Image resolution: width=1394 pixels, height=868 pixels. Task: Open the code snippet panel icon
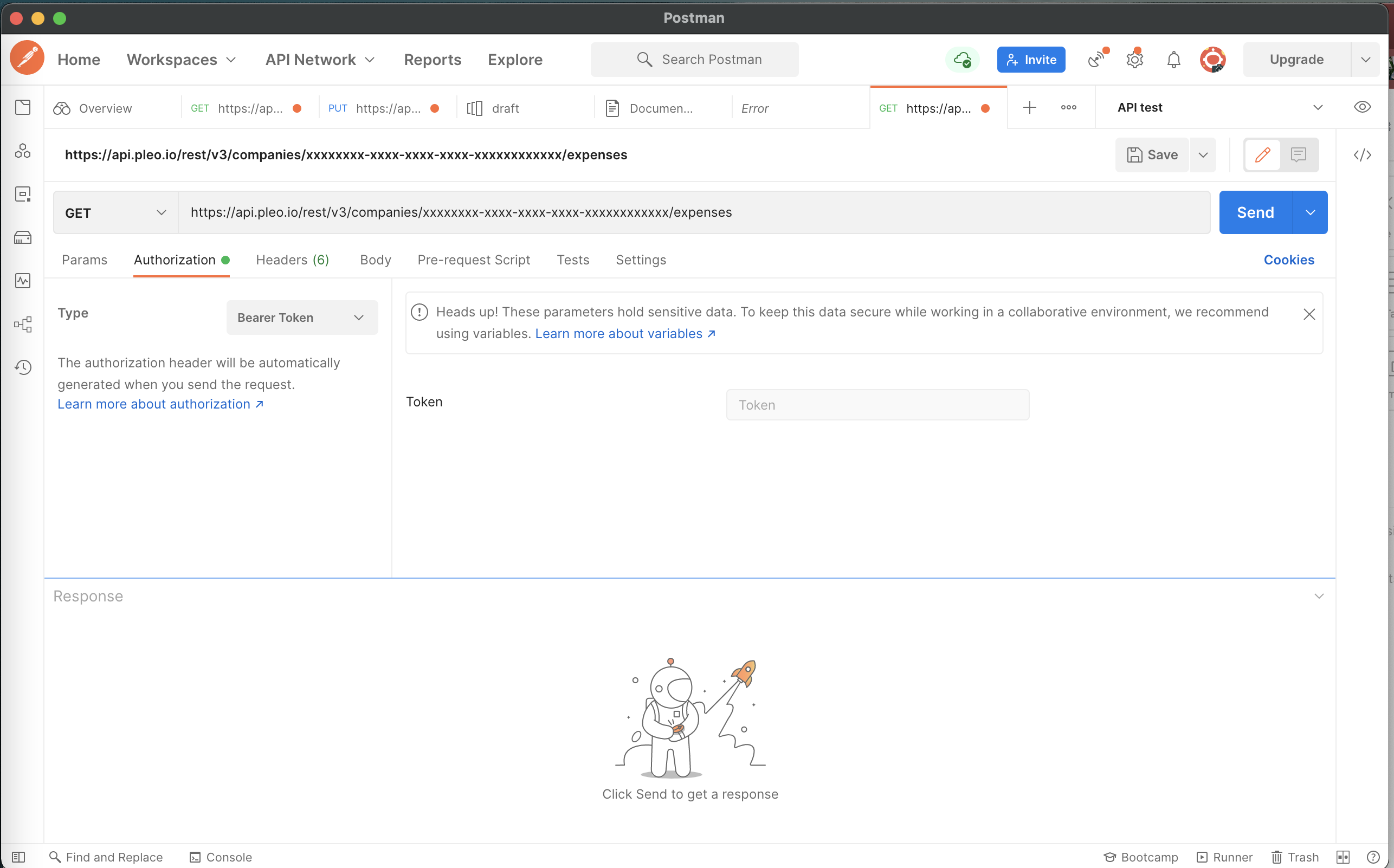[x=1363, y=155]
